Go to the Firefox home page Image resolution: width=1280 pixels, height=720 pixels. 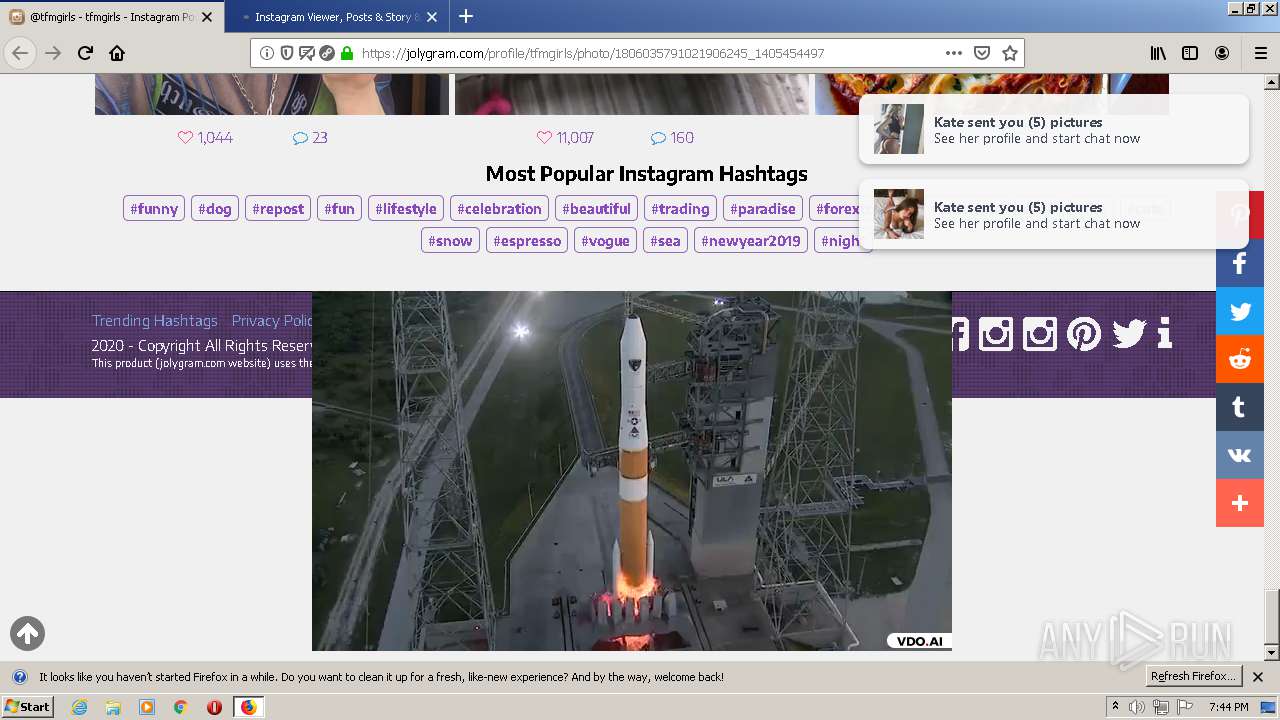(x=117, y=53)
